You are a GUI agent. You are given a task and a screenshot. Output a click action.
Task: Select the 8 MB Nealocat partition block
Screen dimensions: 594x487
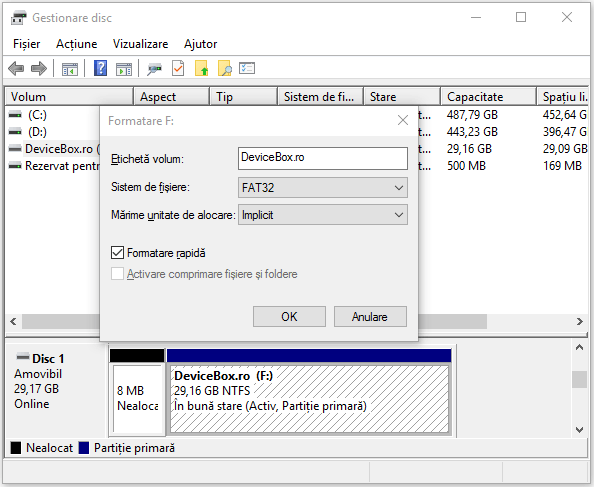tap(137, 398)
